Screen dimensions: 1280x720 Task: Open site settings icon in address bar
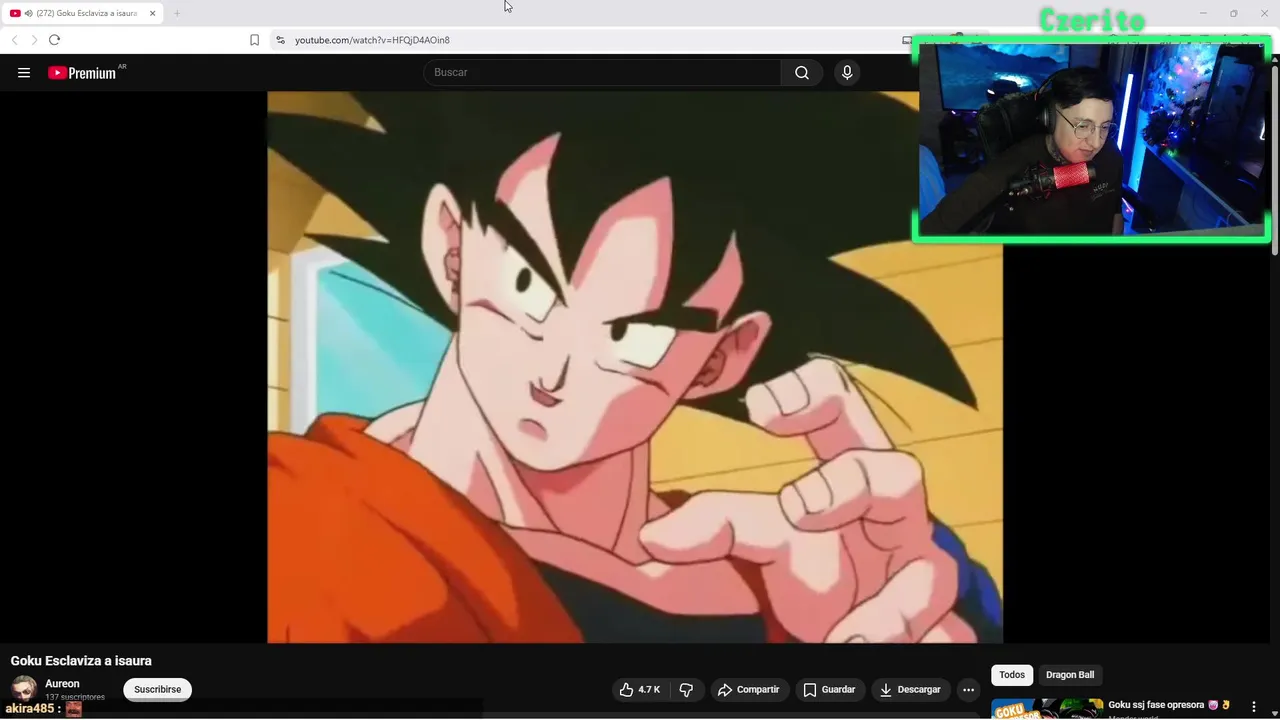coord(280,40)
